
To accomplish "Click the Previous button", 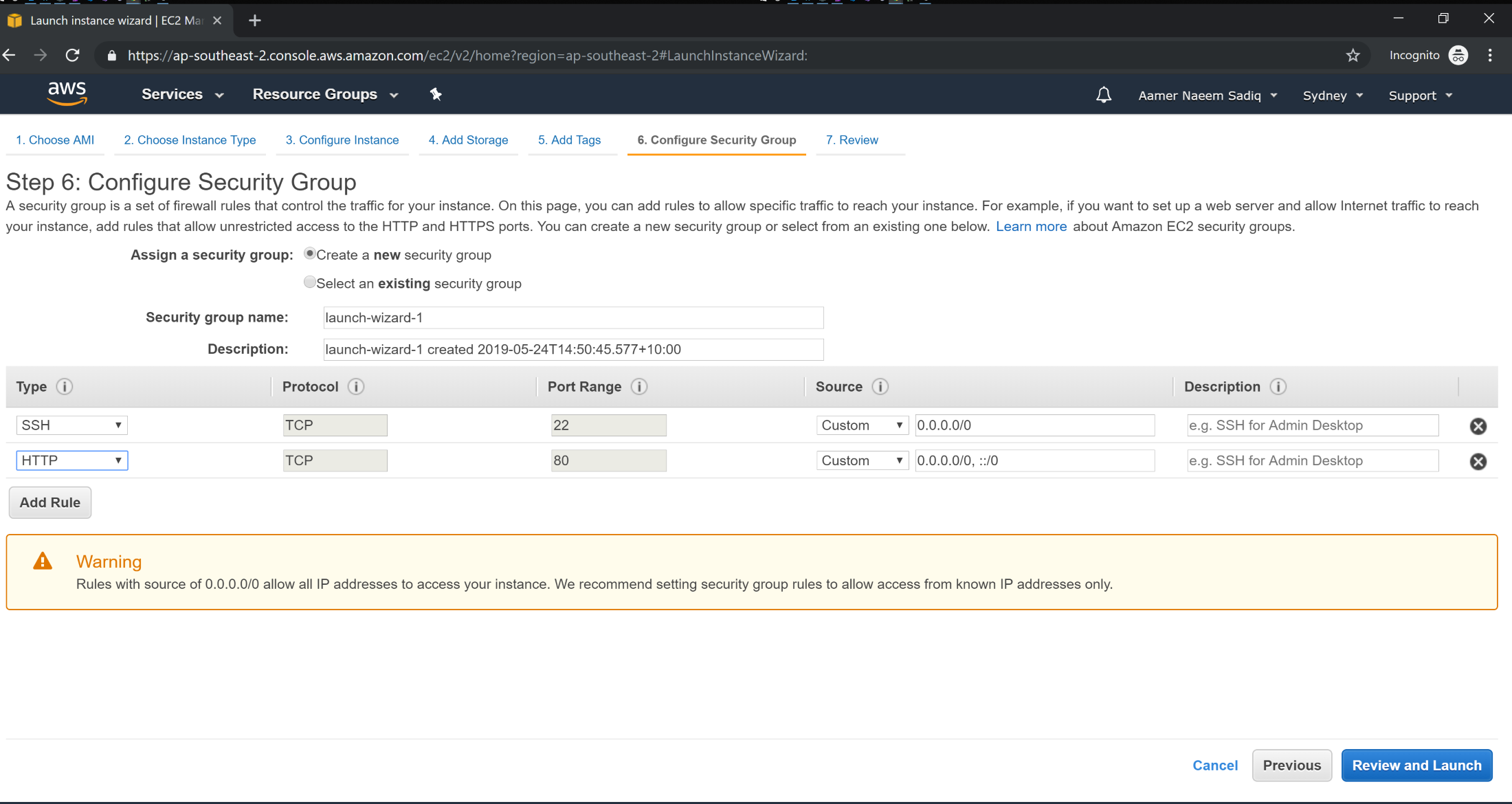I will tap(1292, 766).
